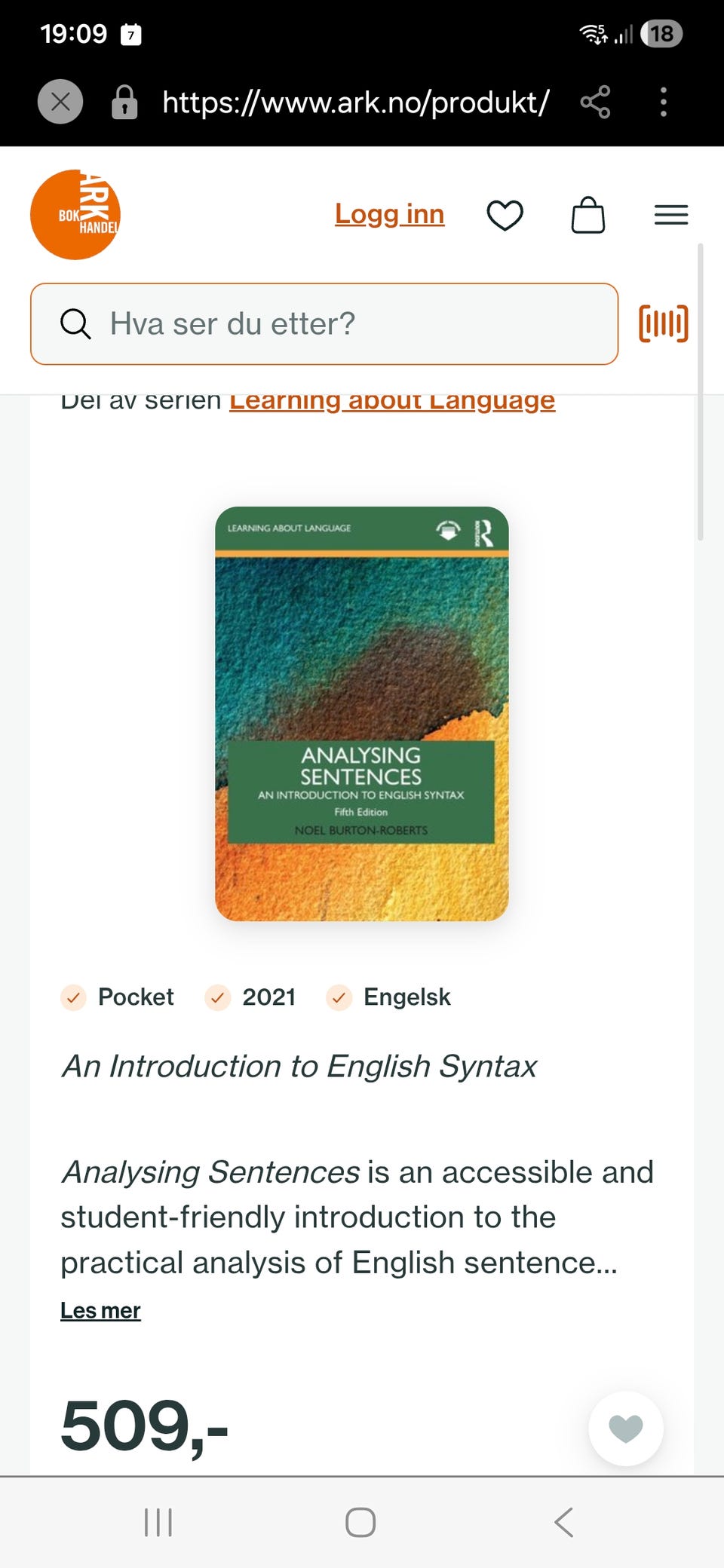Screen dimensions: 724x1568
Task: Open the Learning about Language series link
Action: [x=392, y=400]
